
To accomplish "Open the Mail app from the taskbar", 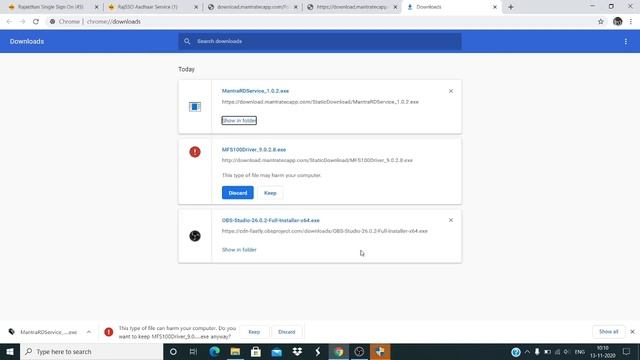I will (x=276, y=351).
